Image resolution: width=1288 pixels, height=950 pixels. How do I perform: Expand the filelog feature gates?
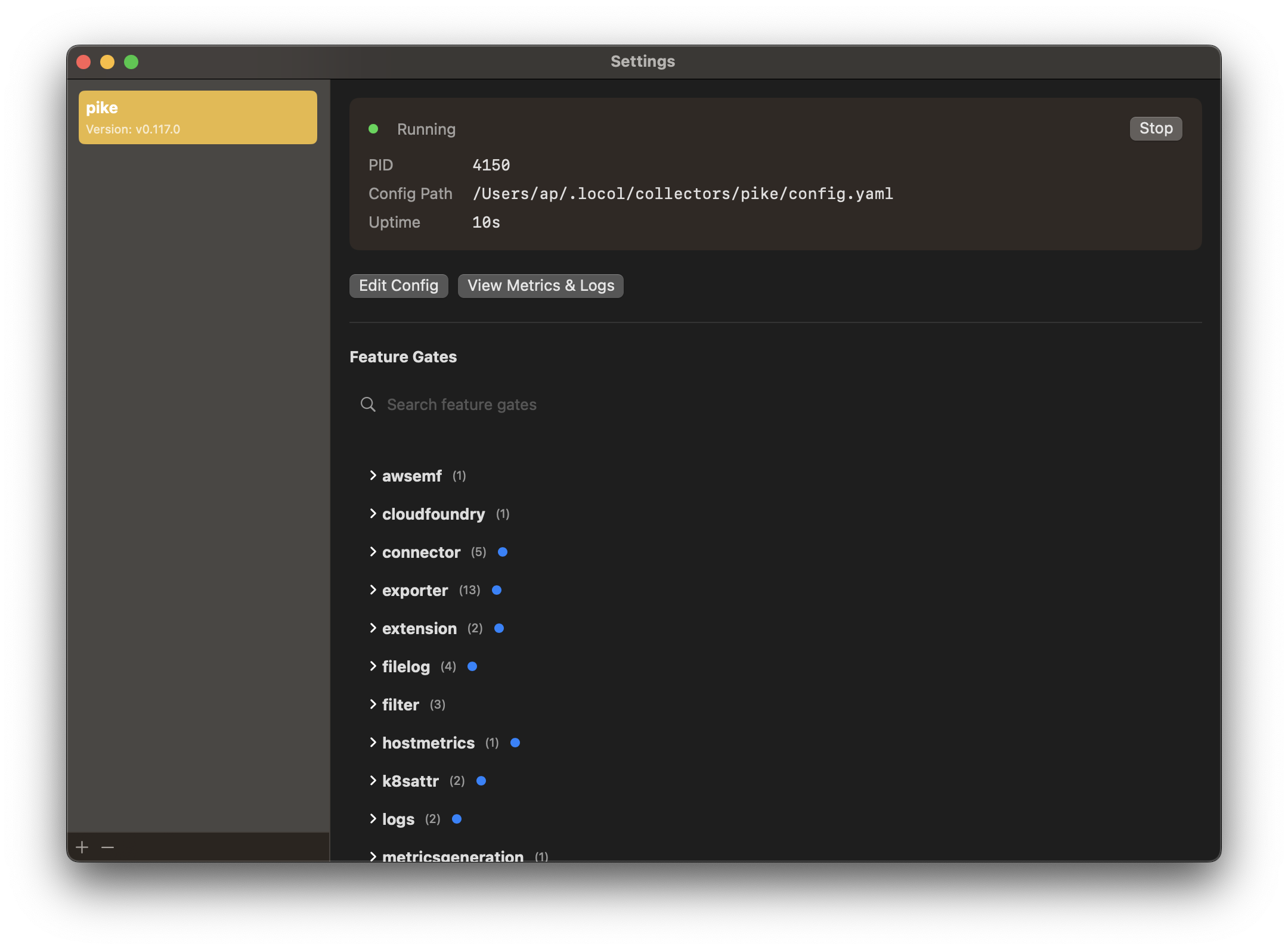[373, 666]
